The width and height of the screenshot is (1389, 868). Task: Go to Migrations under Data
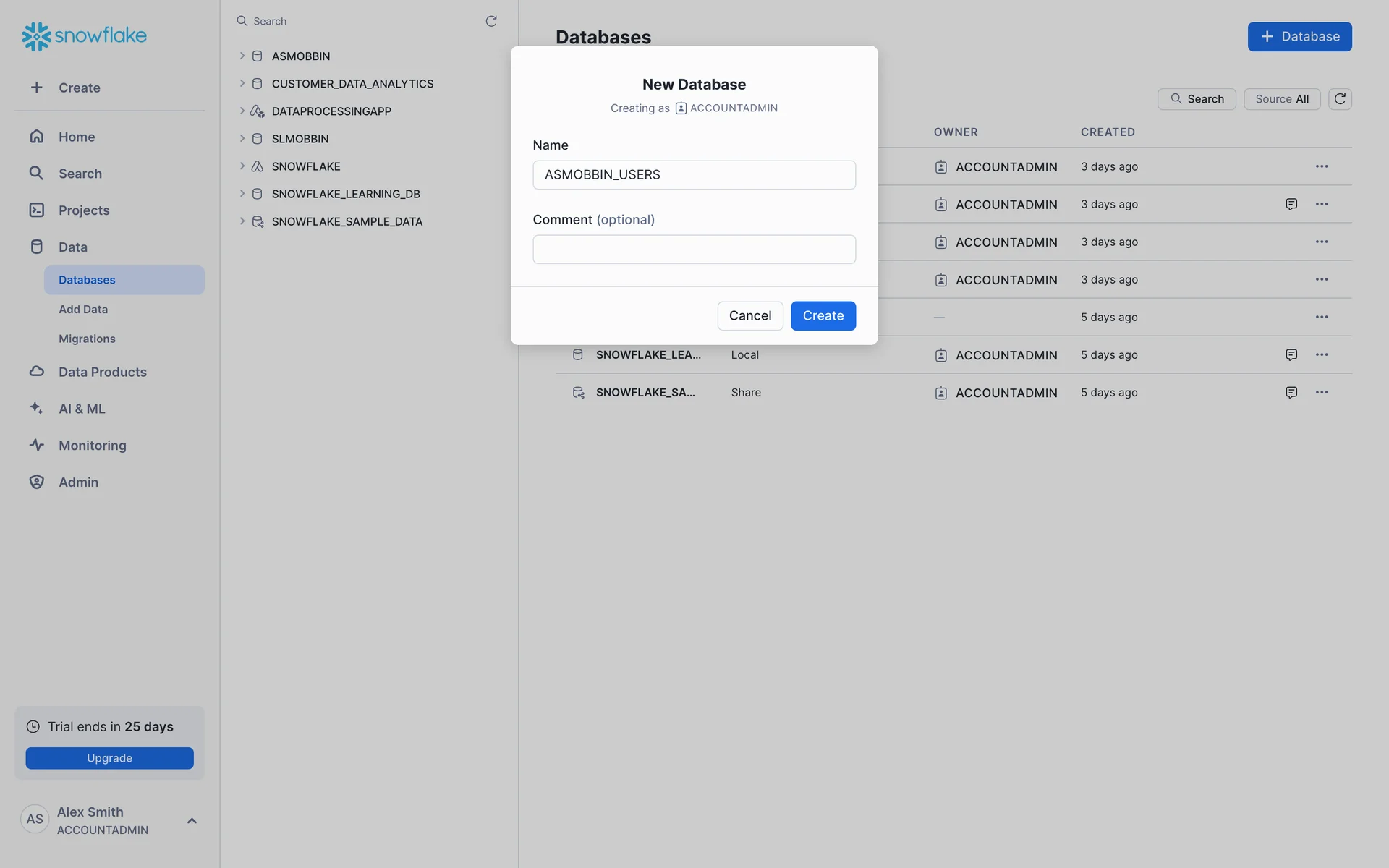point(87,339)
